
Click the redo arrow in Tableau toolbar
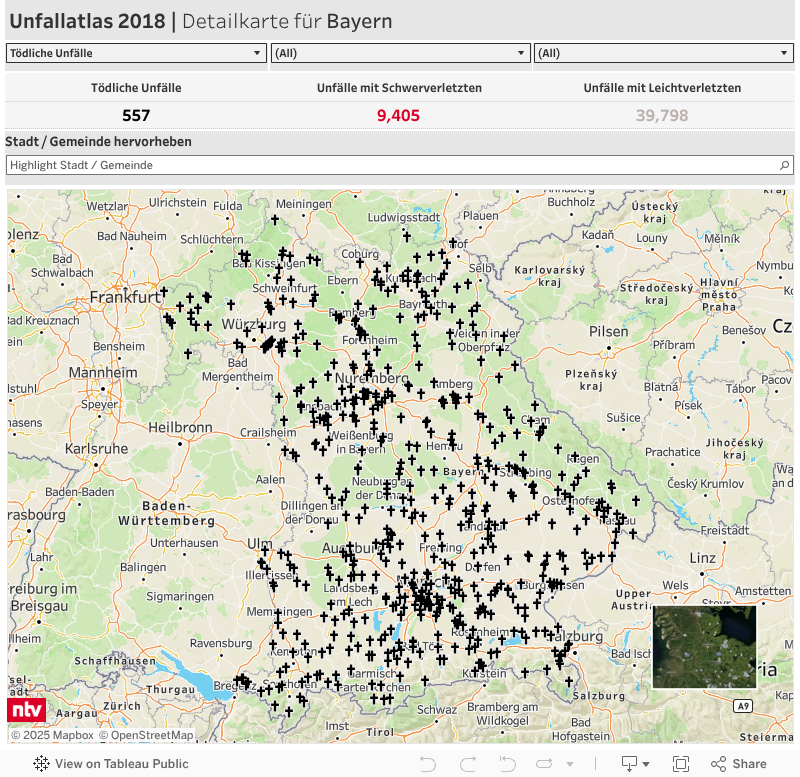(467, 764)
